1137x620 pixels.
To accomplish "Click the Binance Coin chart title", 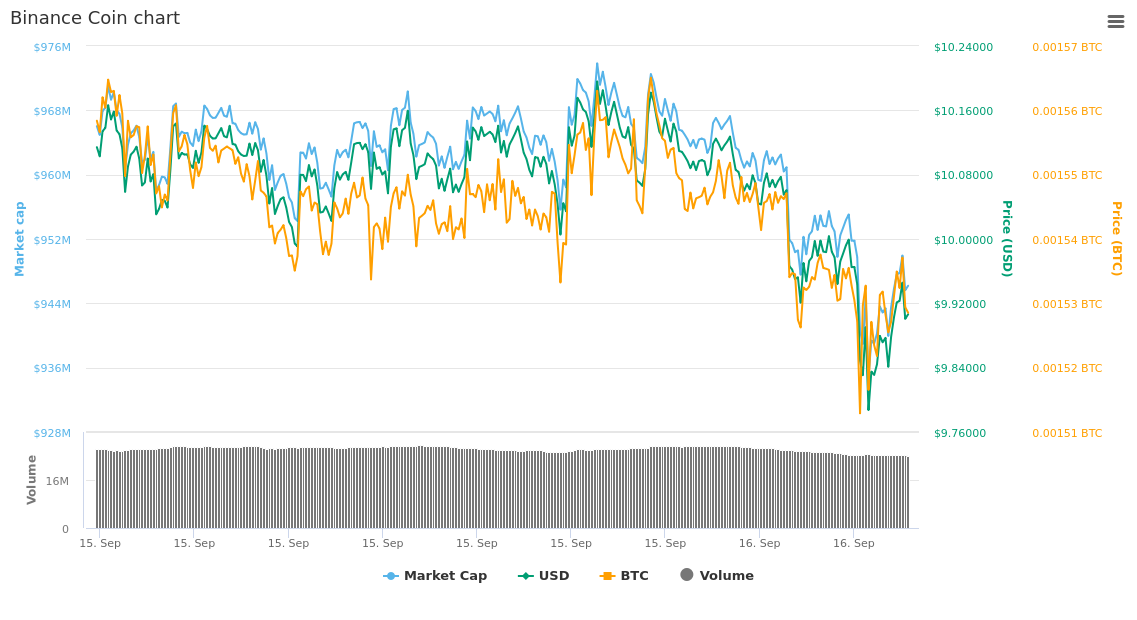I will pos(95,18).
